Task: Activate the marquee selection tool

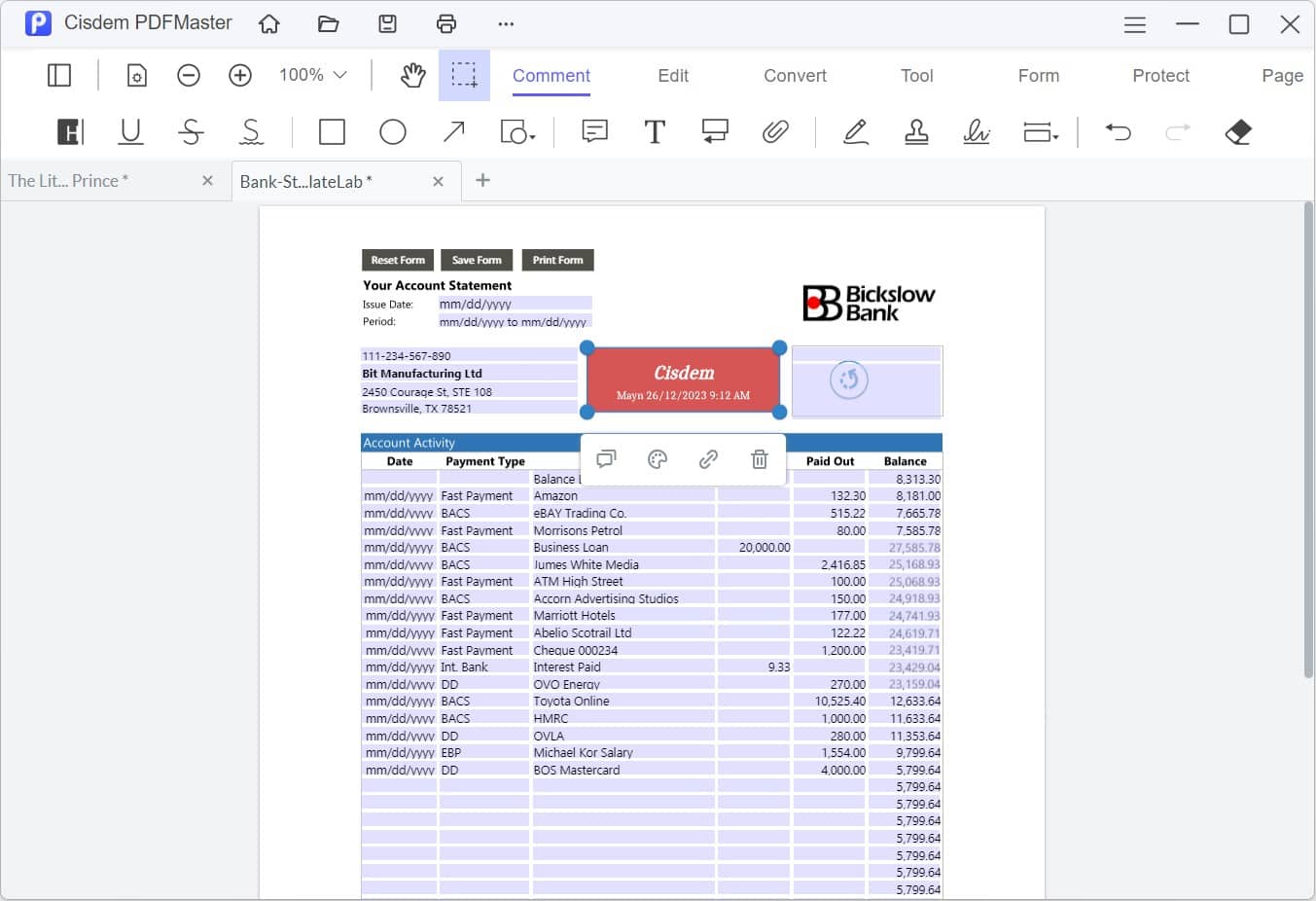Action: click(x=464, y=75)
